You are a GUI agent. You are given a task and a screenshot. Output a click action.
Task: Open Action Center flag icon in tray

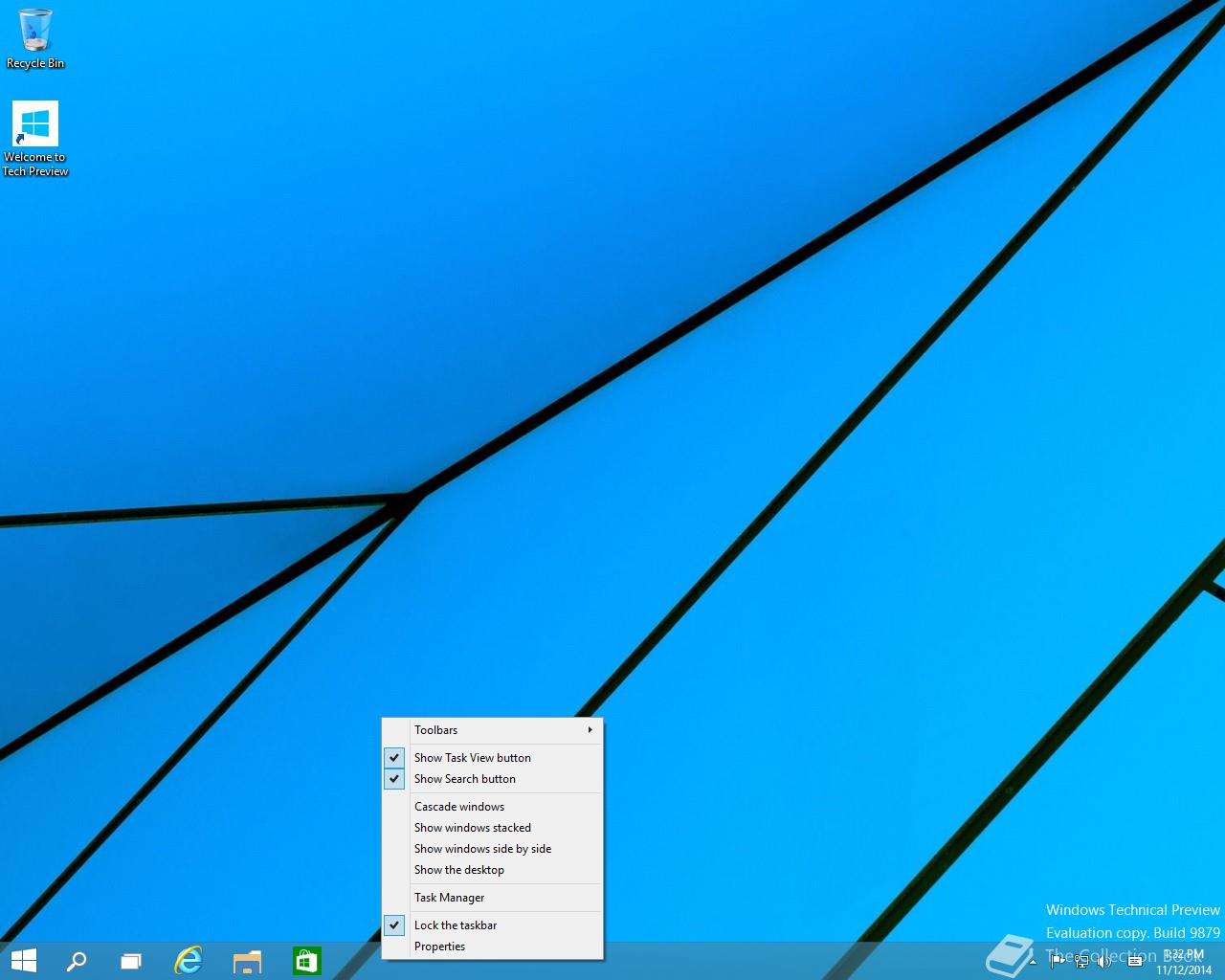coord(1057,961)
